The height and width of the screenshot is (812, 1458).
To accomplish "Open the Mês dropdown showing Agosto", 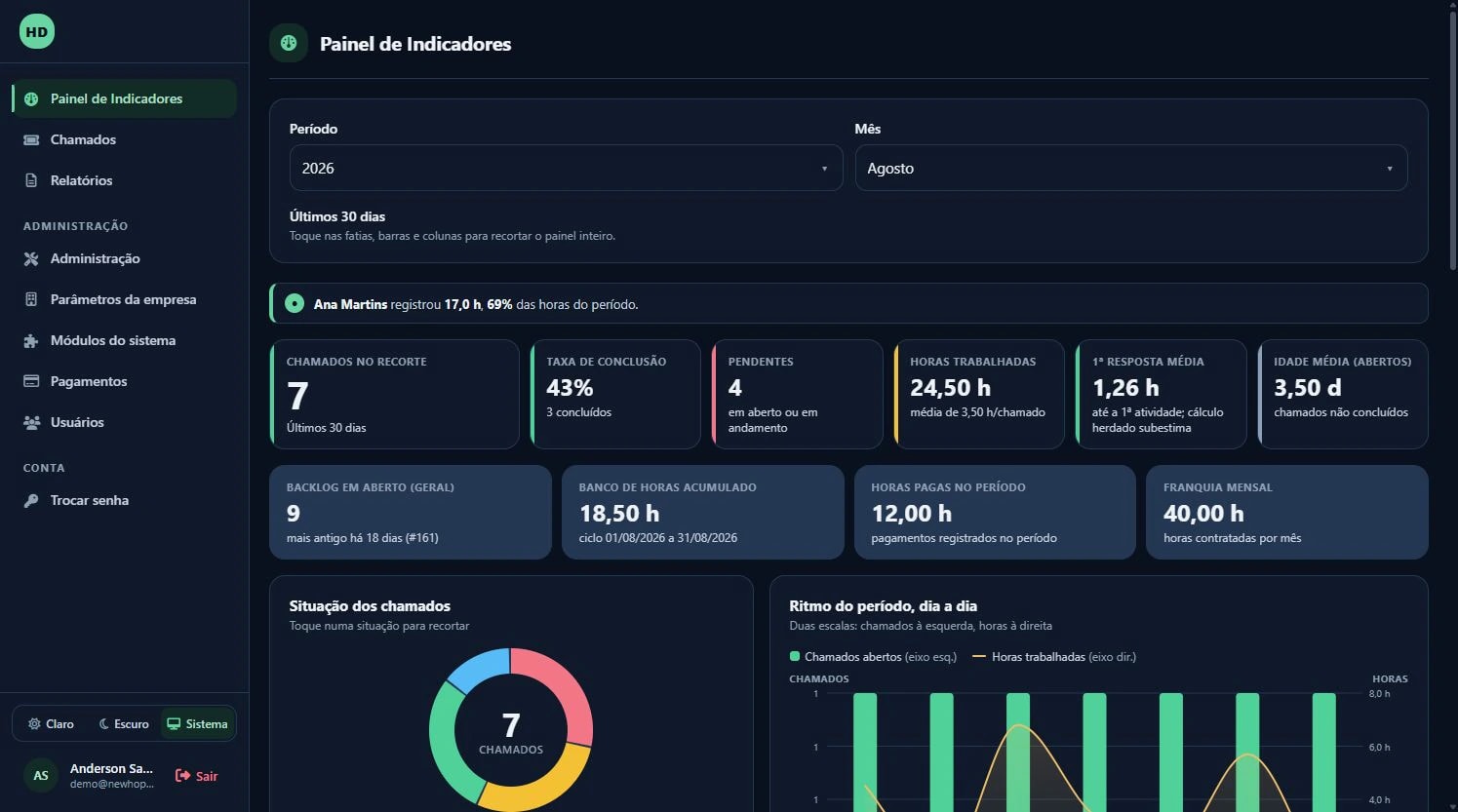I will pos(1131,168).
